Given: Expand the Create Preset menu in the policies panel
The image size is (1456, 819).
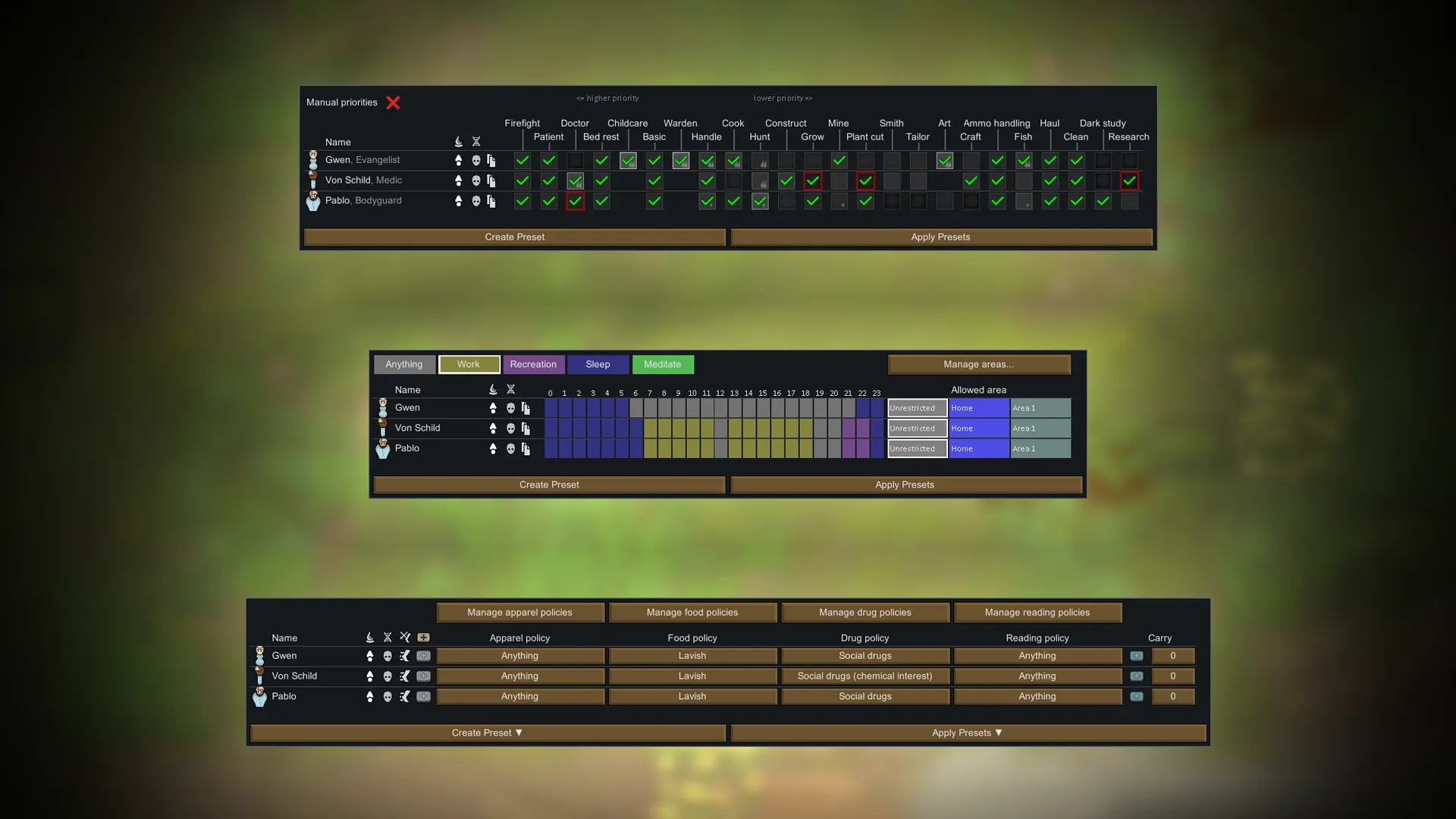Looking at the screenshot, I should coord(487,733).
